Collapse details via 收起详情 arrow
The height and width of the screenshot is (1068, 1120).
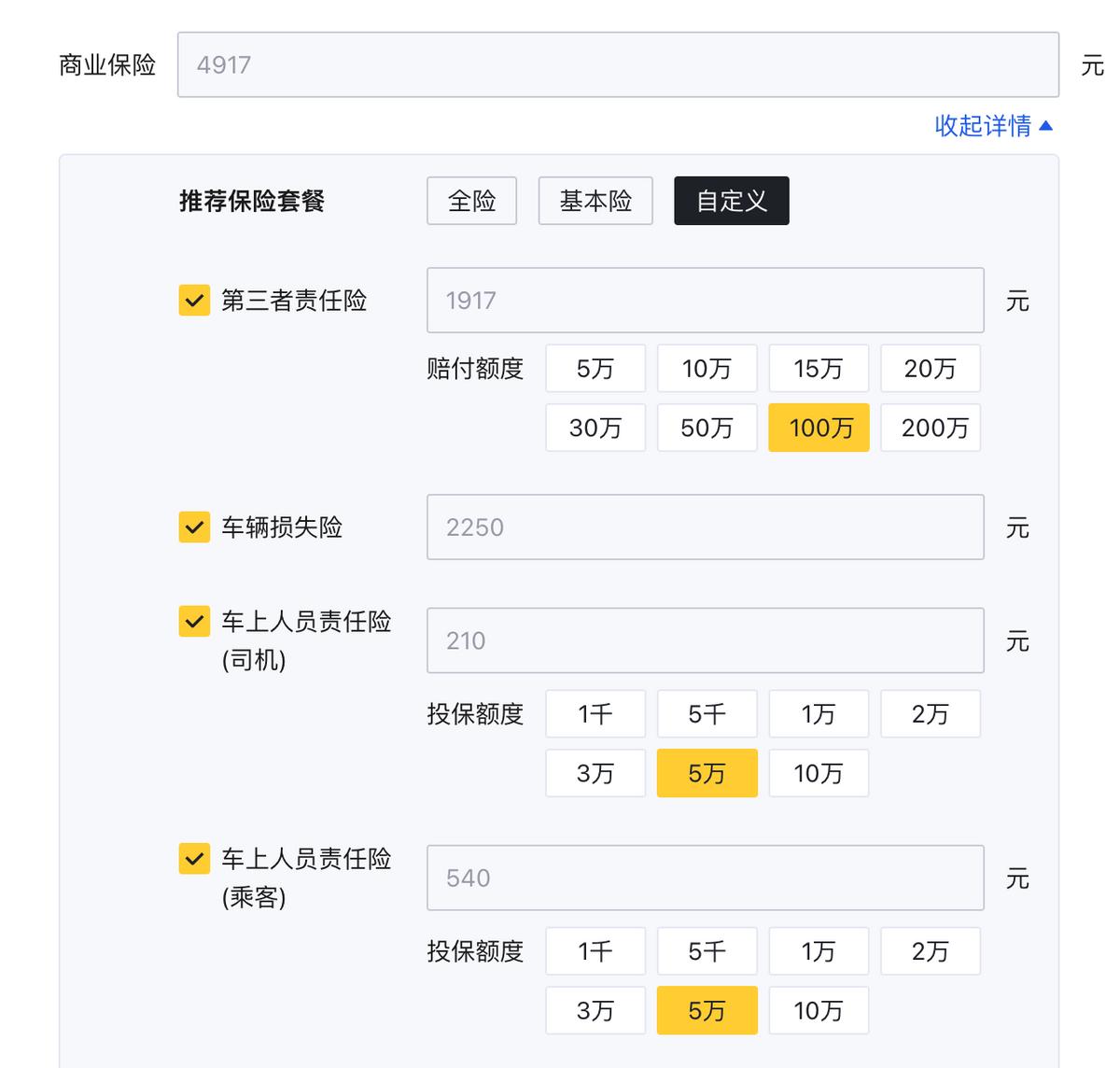tap(1044, 126)
